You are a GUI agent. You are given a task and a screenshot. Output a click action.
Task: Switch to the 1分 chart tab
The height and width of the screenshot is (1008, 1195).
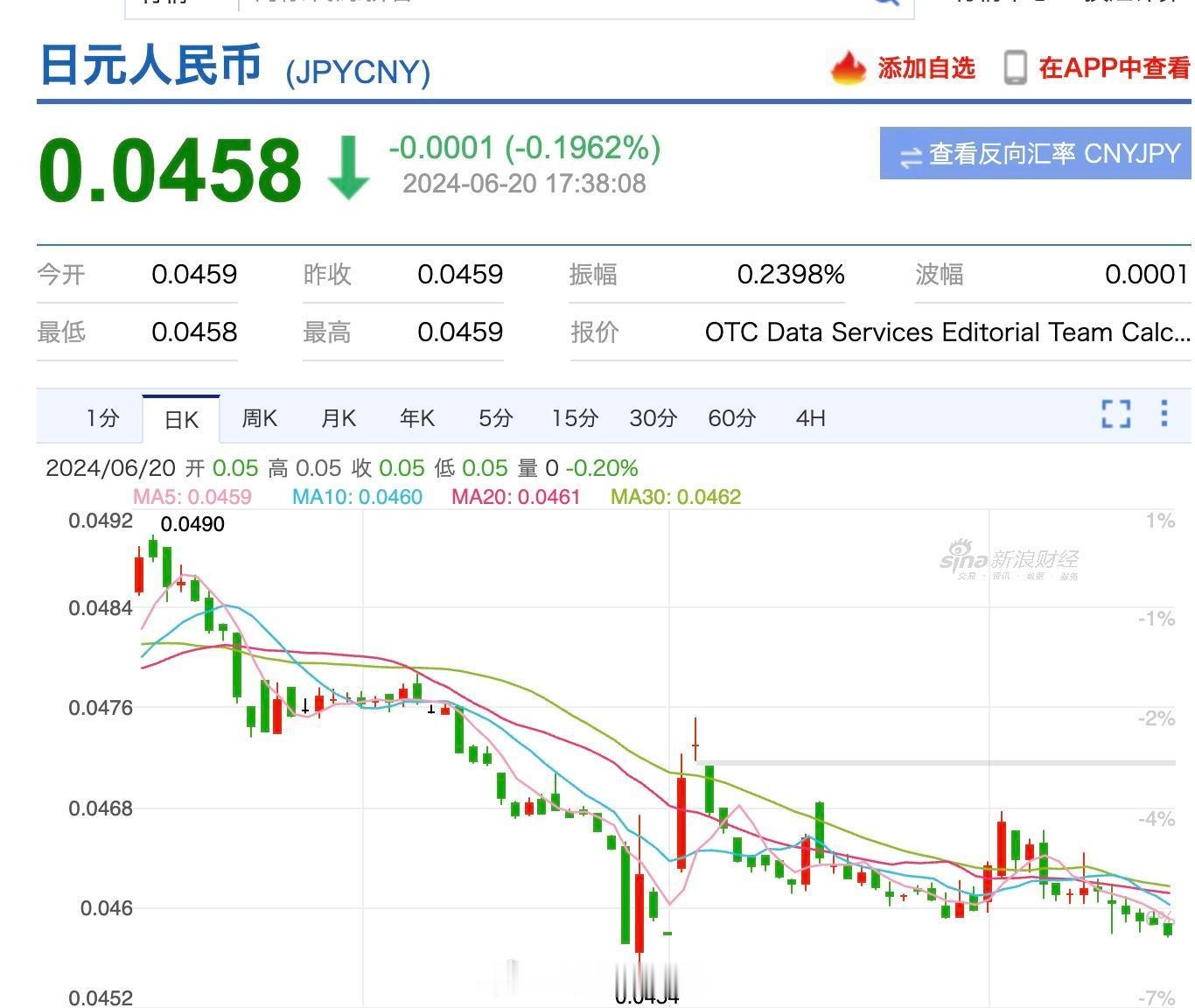pyautogui.click(x=102, y=418)
